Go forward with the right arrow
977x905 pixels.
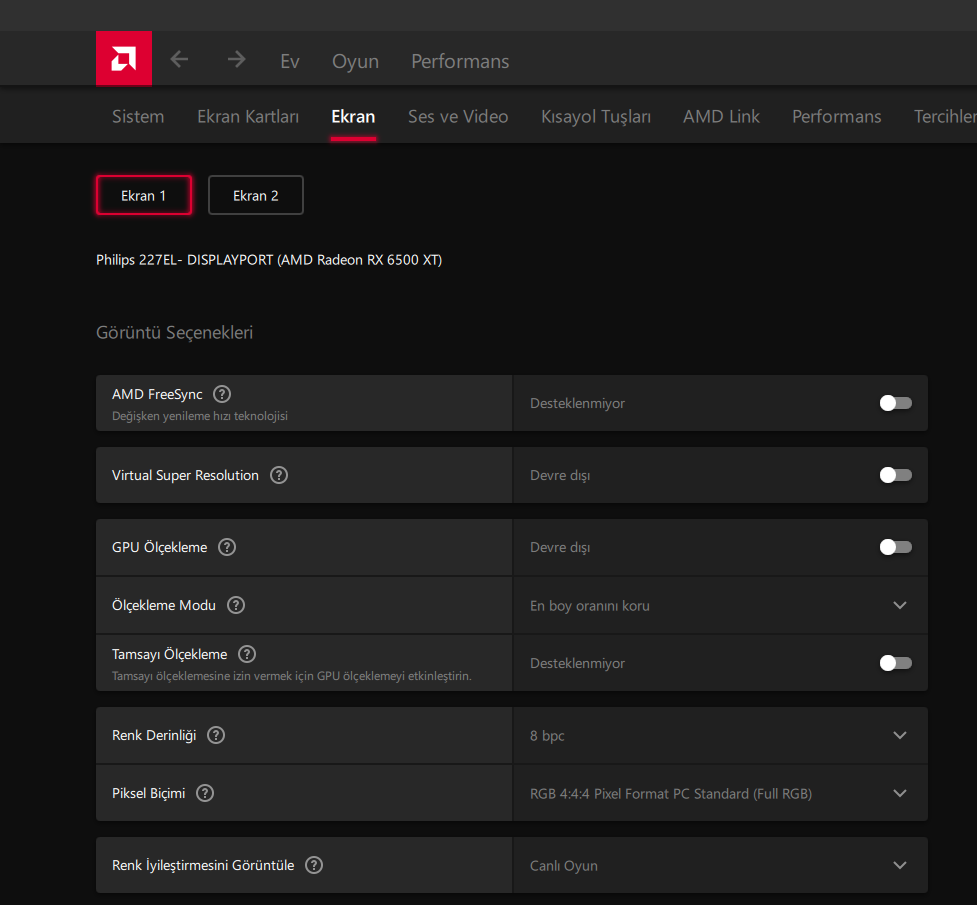236,60
